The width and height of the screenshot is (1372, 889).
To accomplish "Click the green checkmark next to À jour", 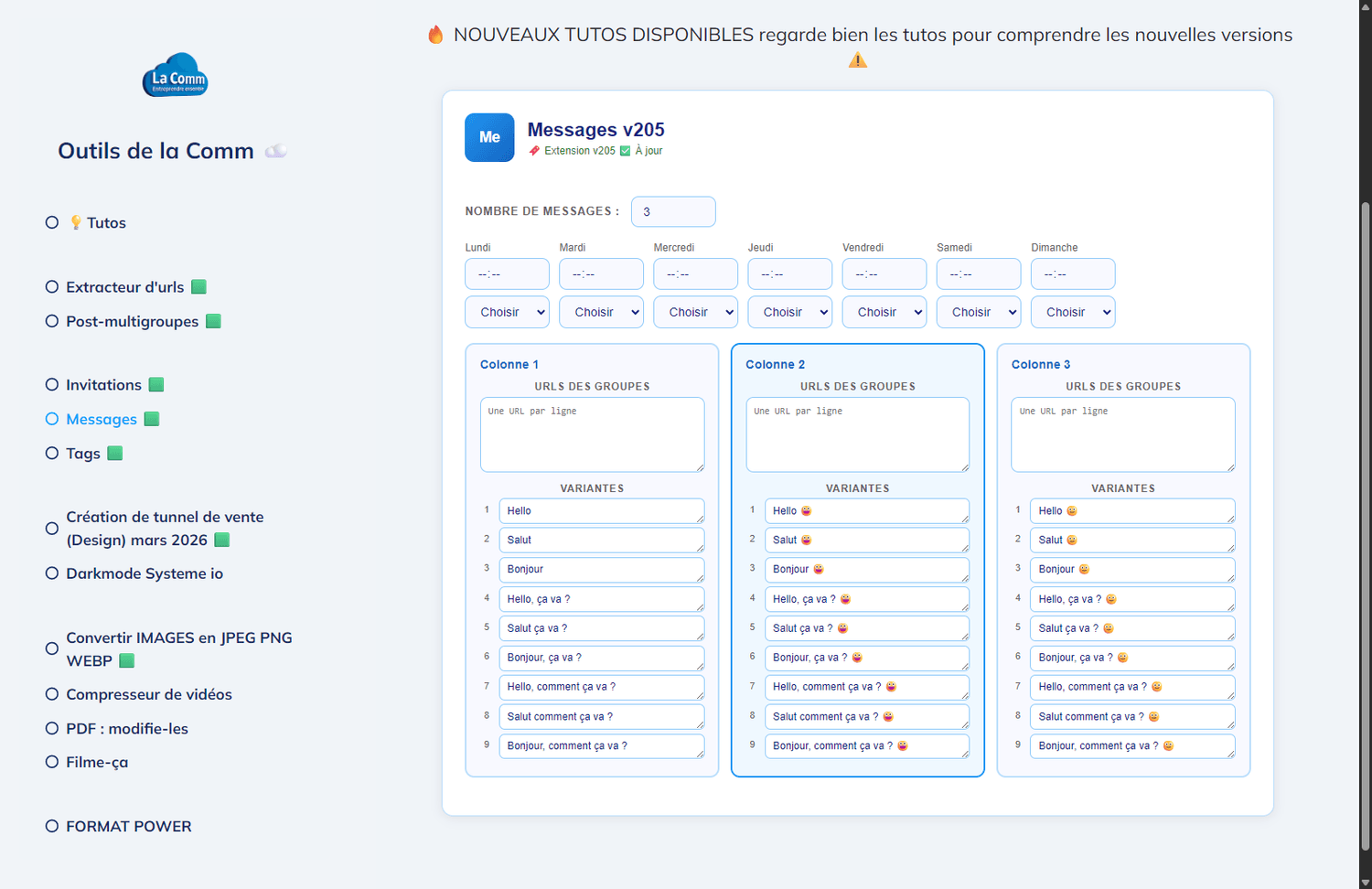I will [626, 151].
